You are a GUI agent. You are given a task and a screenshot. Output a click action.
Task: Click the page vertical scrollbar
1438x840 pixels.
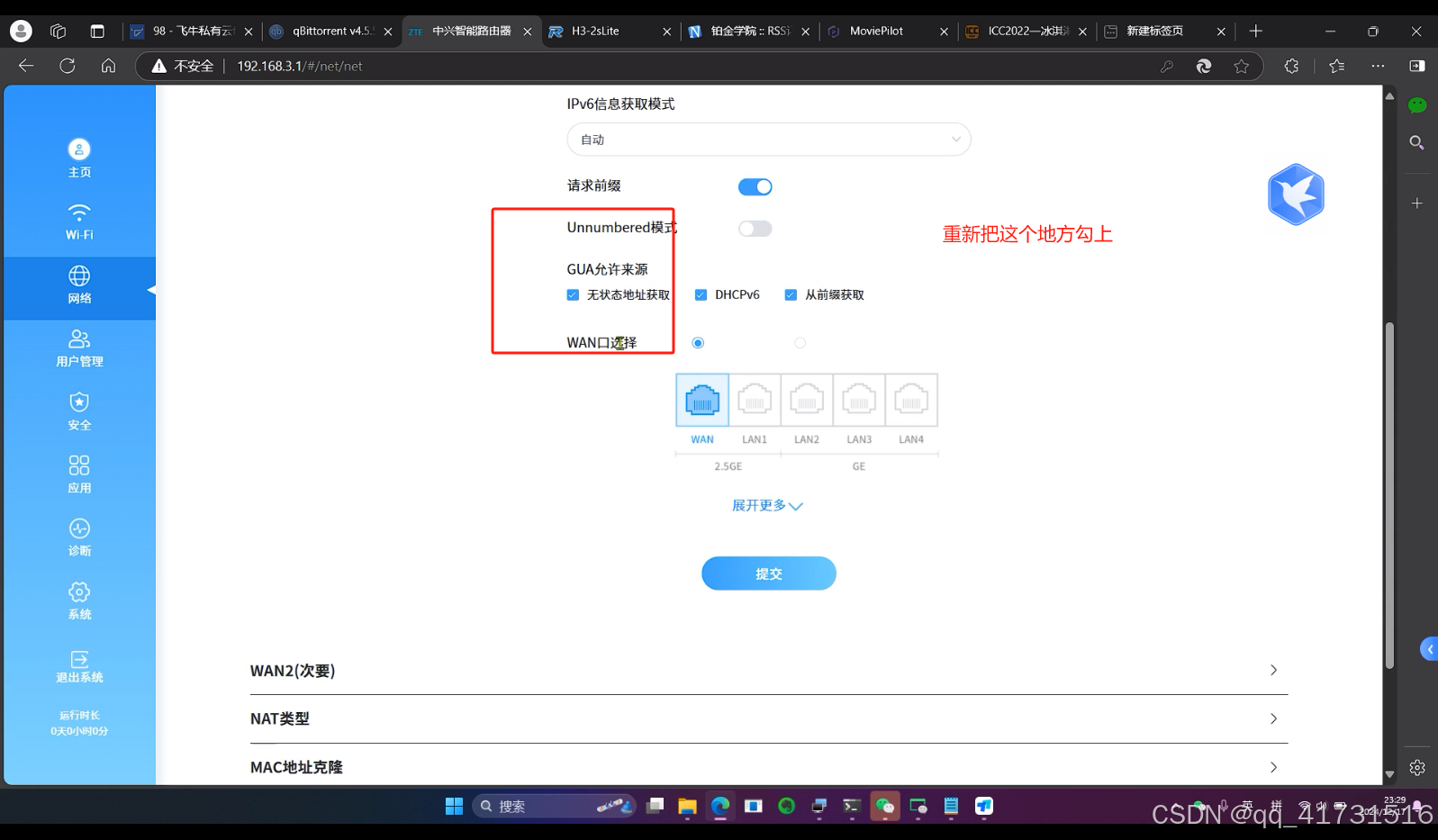(x=1389, y=495)
